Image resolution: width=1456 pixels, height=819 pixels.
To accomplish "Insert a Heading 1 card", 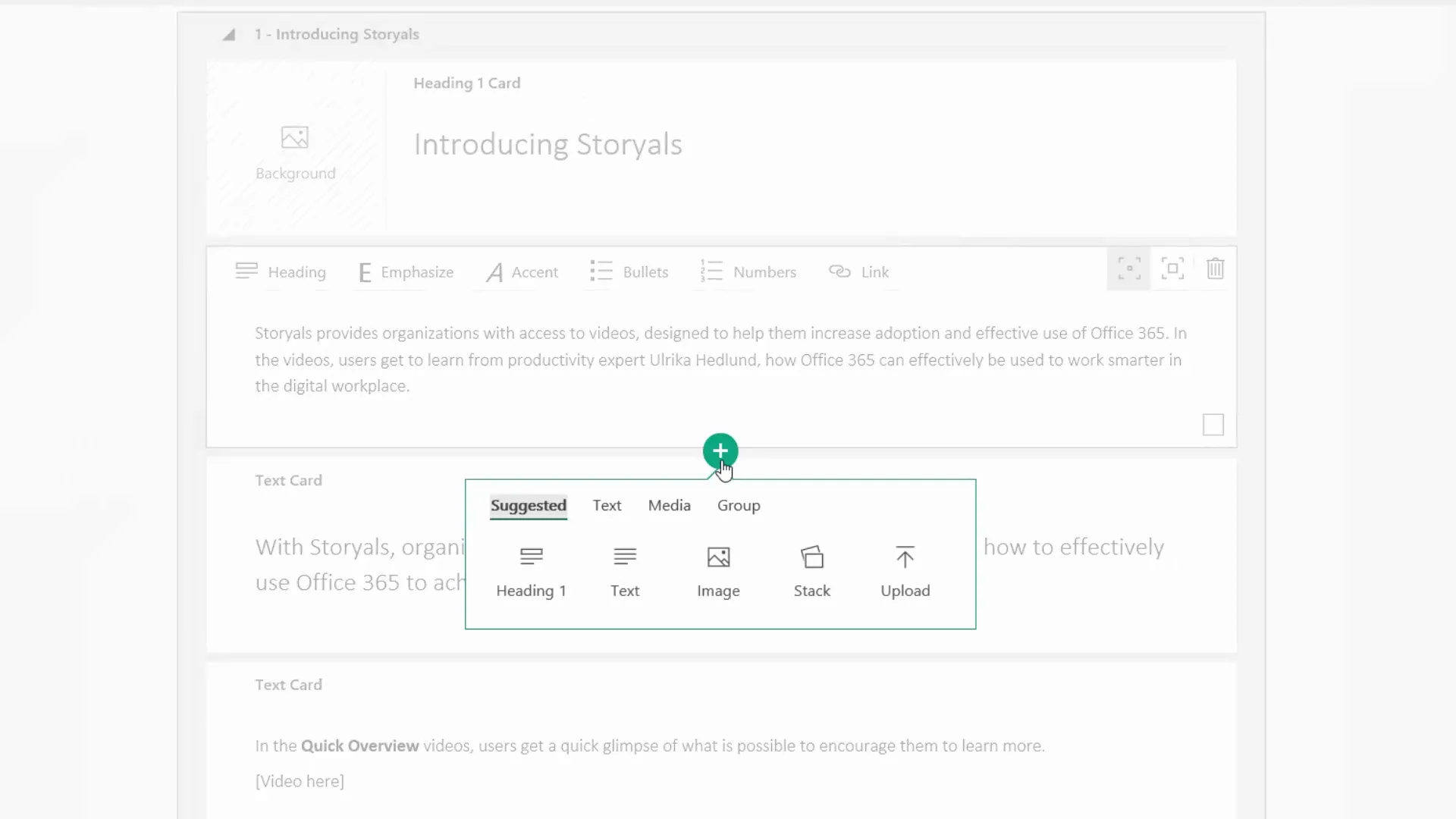I will coord(532,573).
